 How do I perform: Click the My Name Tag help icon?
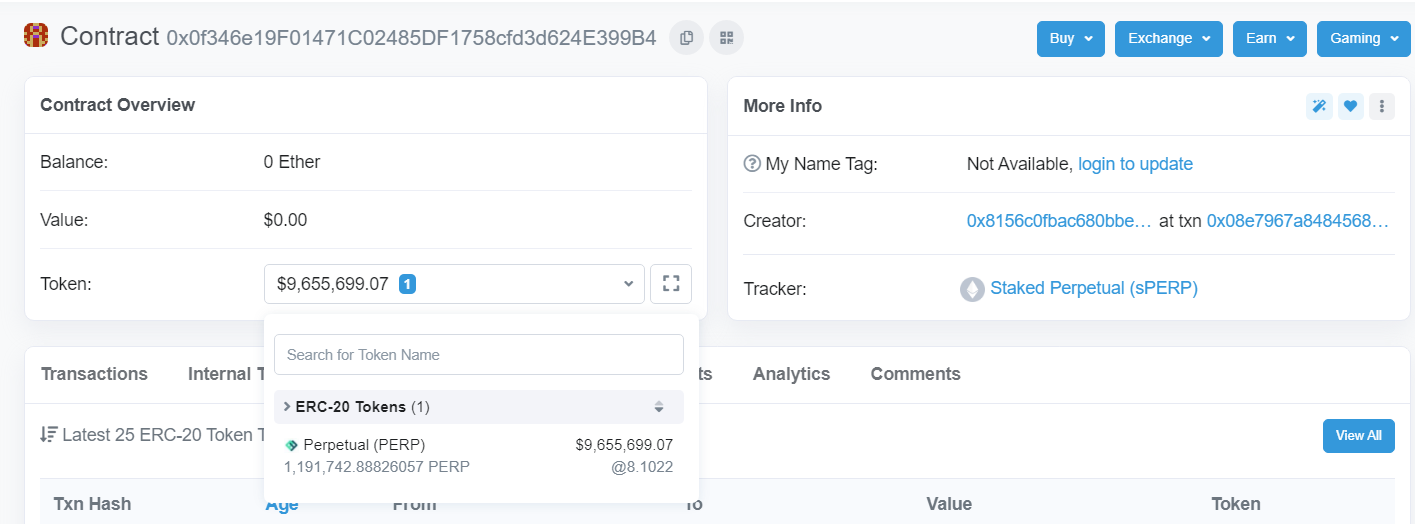[752, 164]
